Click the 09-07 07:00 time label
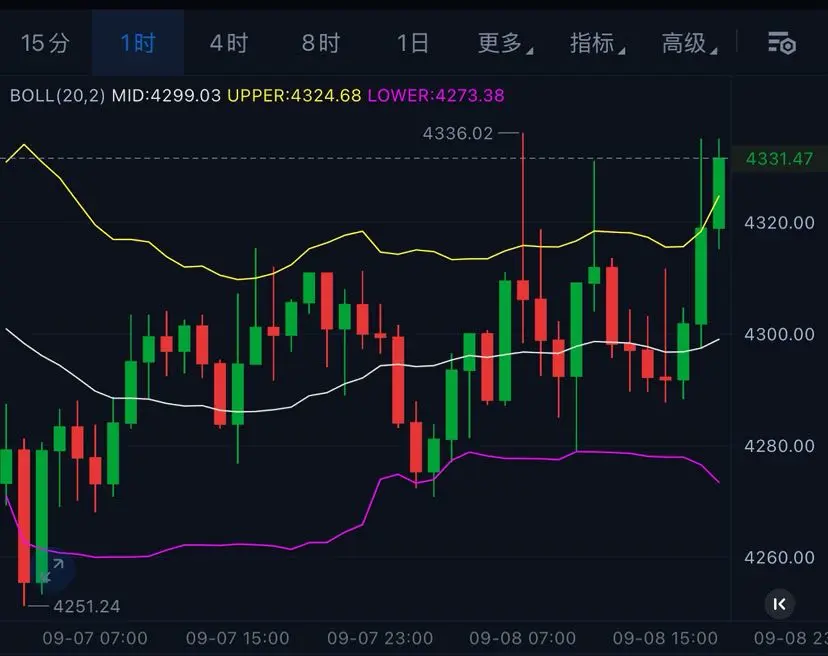This screenshot has width=828, height=656. point(95,639)
